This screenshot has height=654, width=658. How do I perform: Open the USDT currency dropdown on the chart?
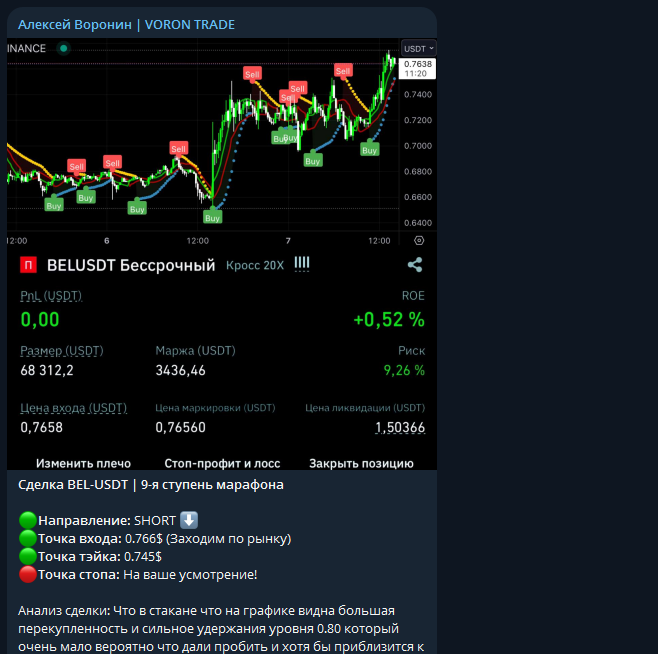pos(418,49)
